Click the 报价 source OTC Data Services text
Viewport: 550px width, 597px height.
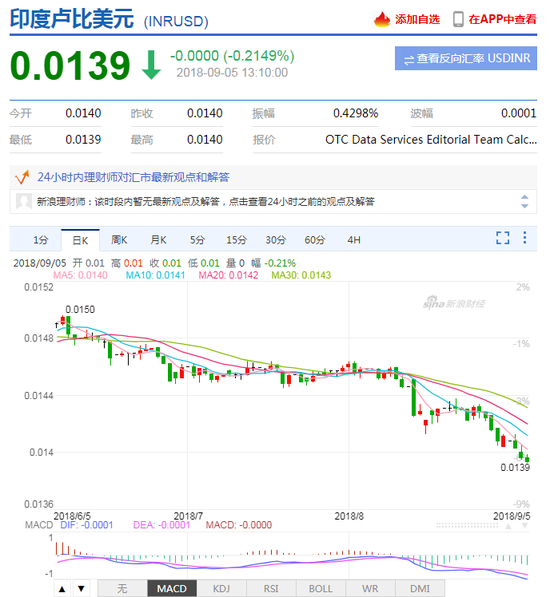[x=431, y=140]
